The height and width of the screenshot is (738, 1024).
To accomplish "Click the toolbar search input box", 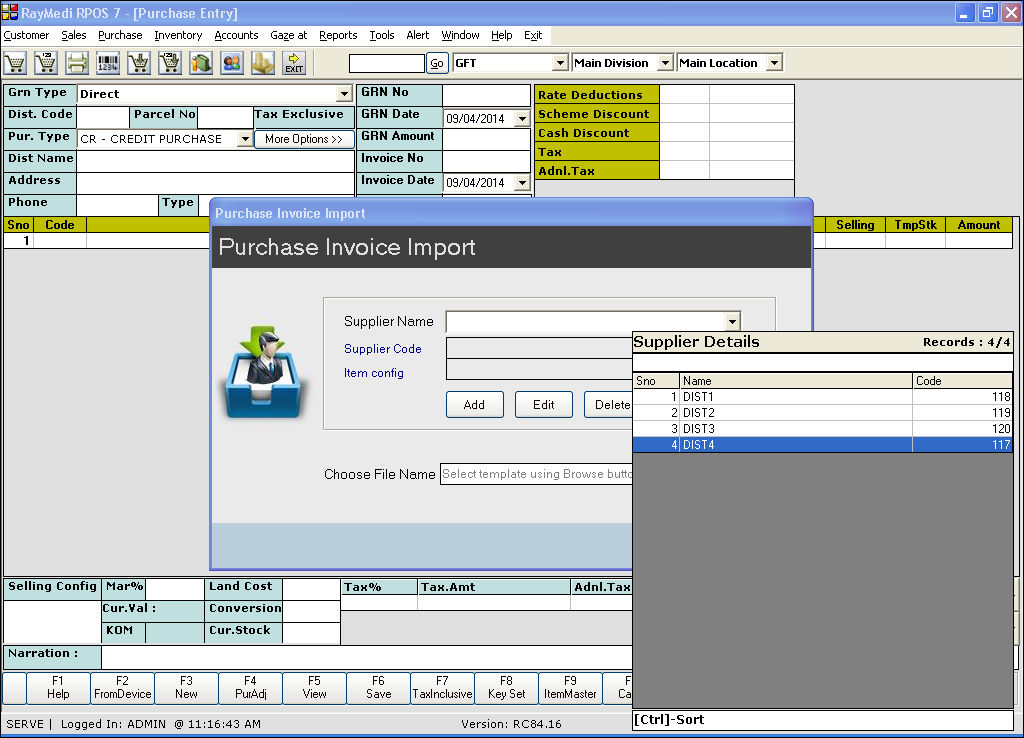I will coord(387,63).
